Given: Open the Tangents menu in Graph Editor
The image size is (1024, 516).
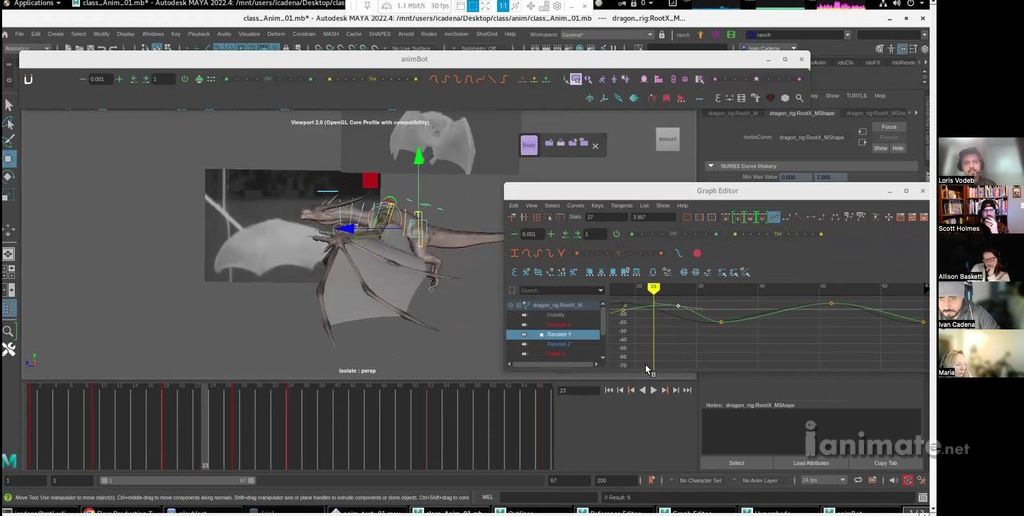Looking at the screenshot, I should click(x=621, y=205).
